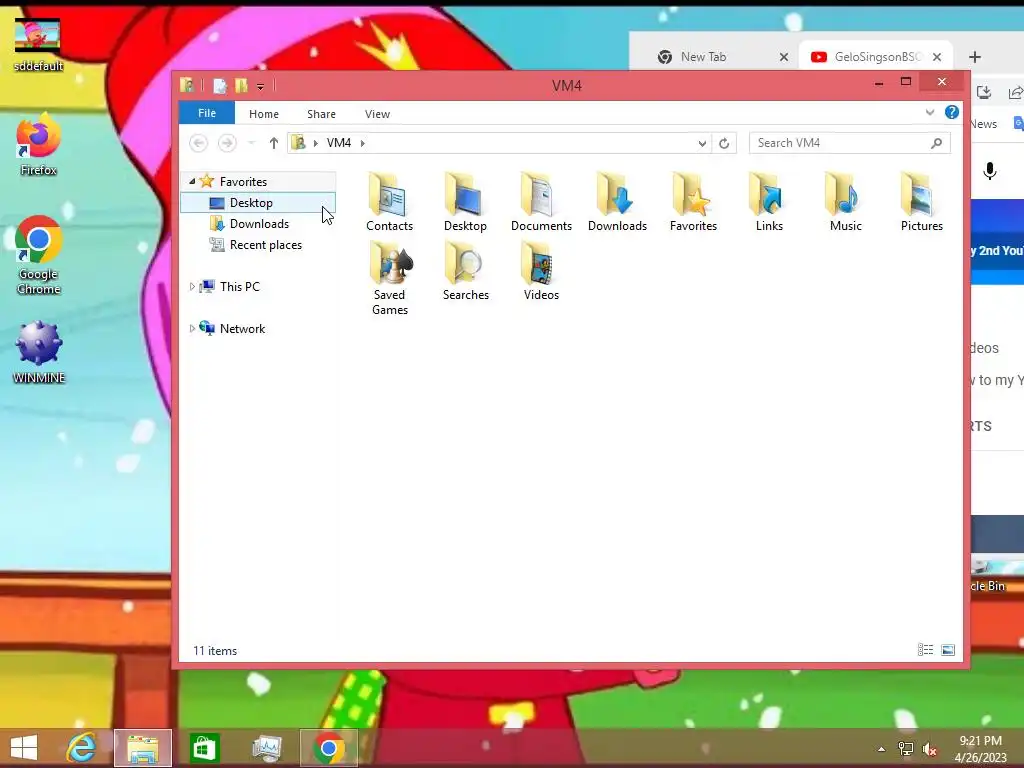The height and width of the screenshot is (768, 1024).
Task: Click New folder icon in quick access toolbar
Action: click(x=241, y=86)
